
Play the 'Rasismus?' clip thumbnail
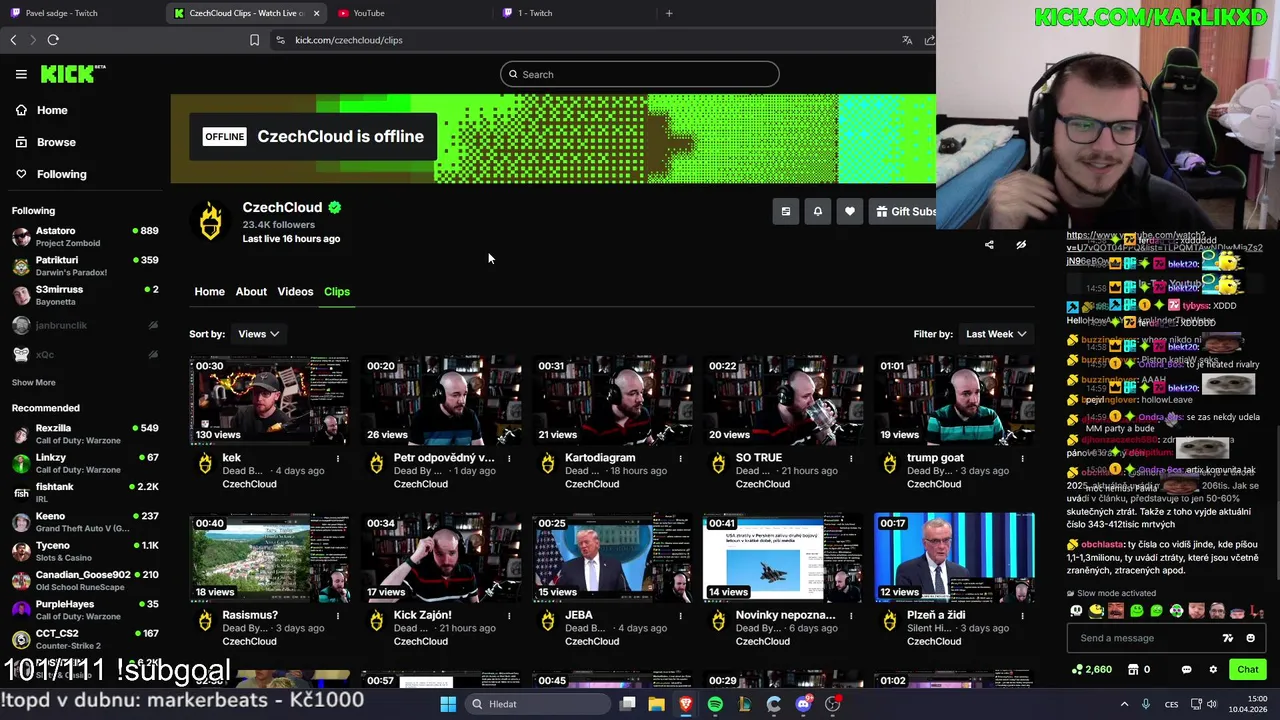click(x=270, y=557)
